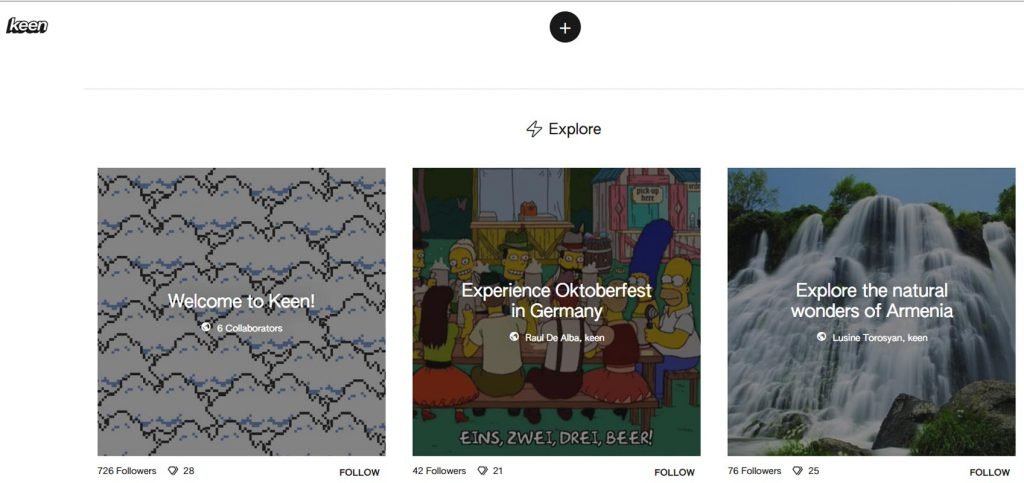This screenshot has height=483, width=1024.
Task: Follow the Welcome to Keen! keen
Action: [359, 472]
